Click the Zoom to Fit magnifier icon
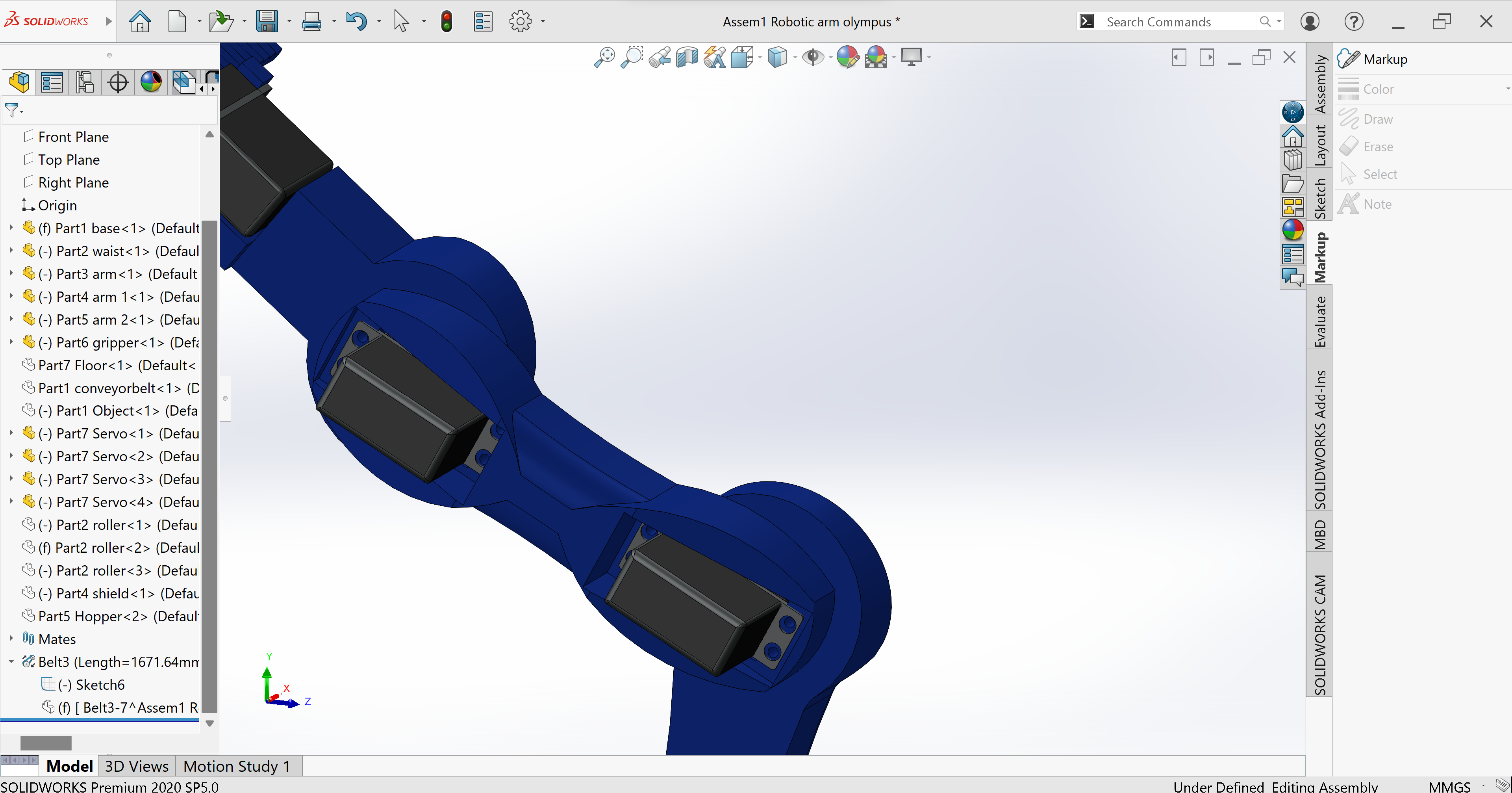 [x=604, y=57]
